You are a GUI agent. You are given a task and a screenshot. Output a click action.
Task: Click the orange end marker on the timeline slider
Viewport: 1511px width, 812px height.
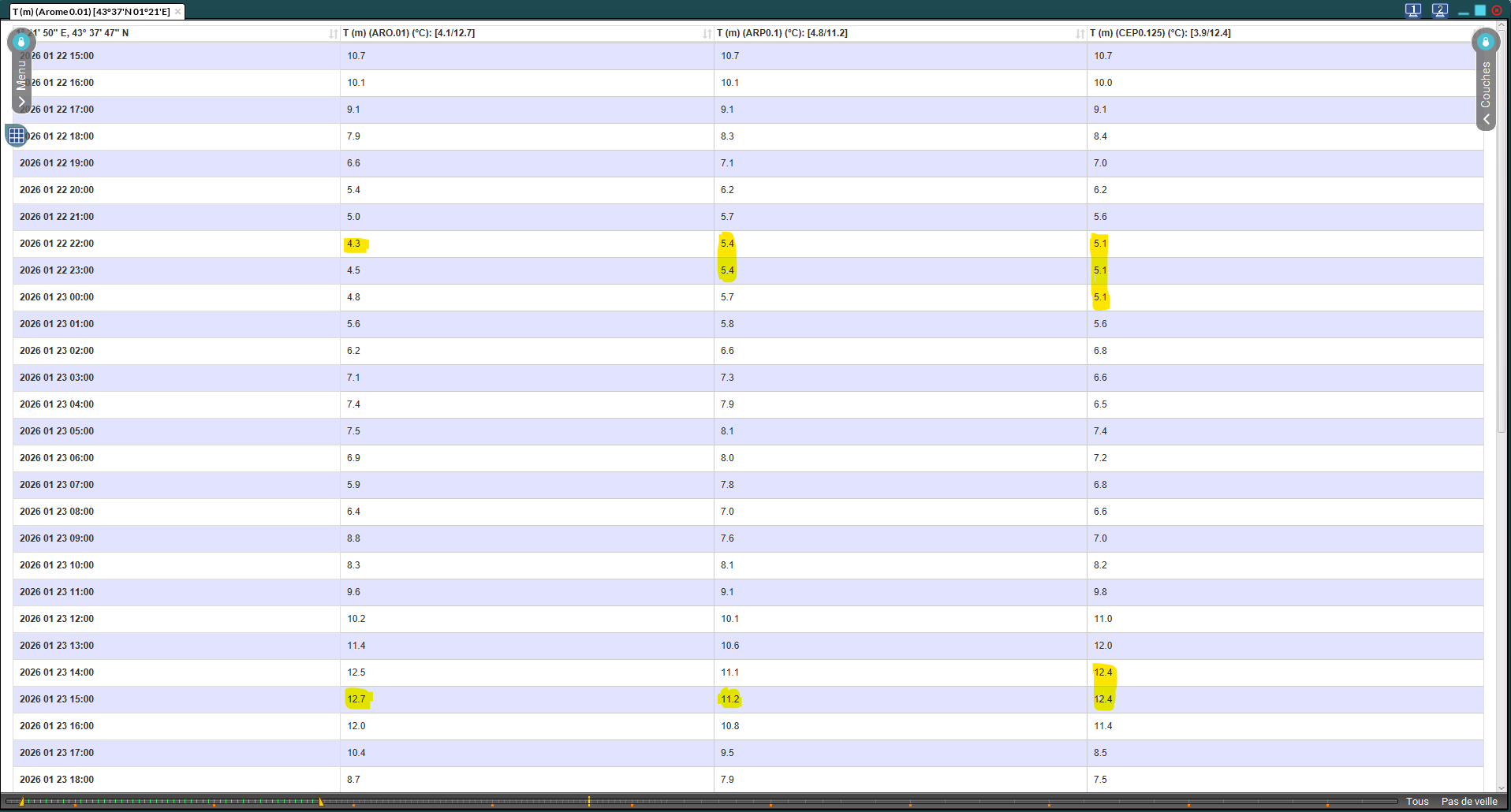click(x=320, y=802)
